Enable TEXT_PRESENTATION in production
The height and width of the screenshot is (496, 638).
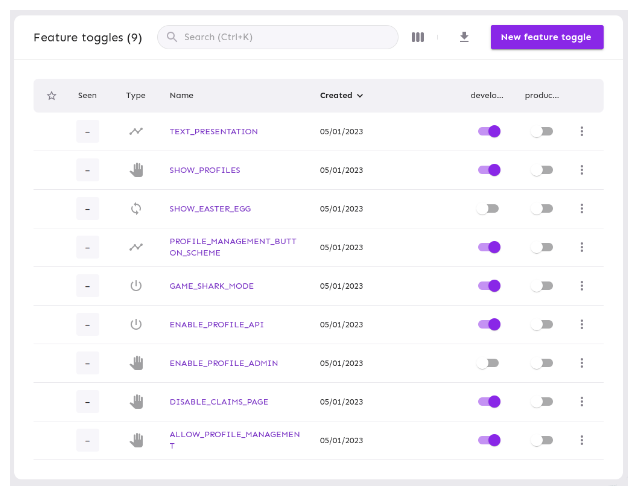(x=542, y=131)
